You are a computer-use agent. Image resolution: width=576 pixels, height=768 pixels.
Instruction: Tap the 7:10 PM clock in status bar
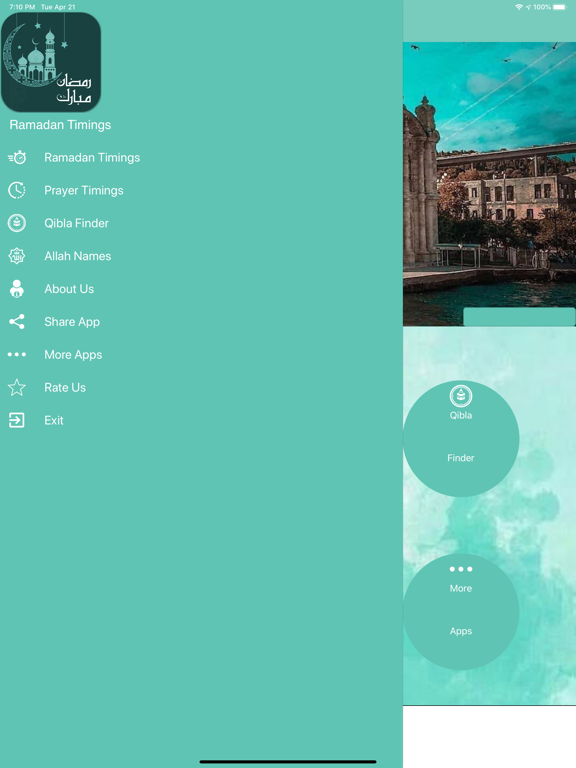(x=22, y=7)
